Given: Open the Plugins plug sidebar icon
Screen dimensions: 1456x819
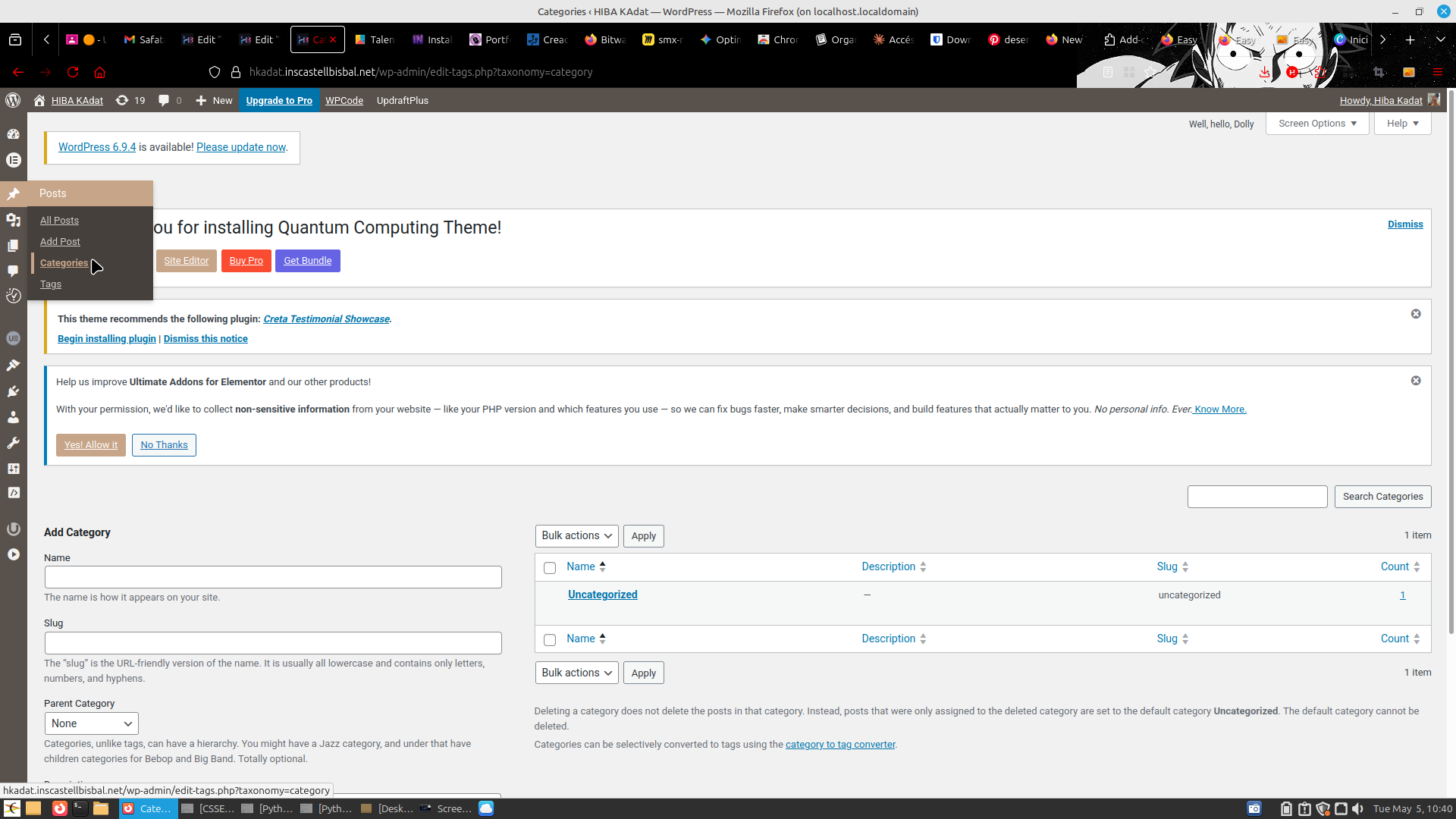Looking at the screenshot, I should coord(13,391).
